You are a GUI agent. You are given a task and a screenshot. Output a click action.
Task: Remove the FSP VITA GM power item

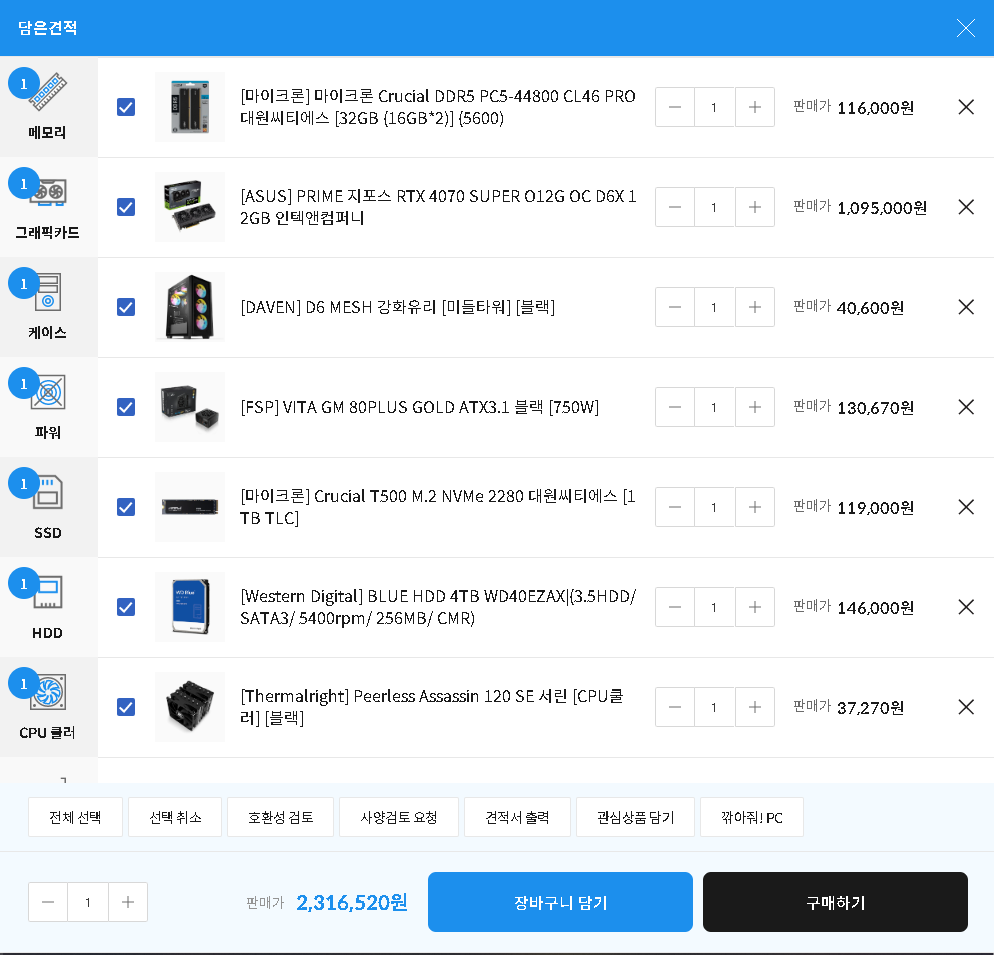coord(965,407)
